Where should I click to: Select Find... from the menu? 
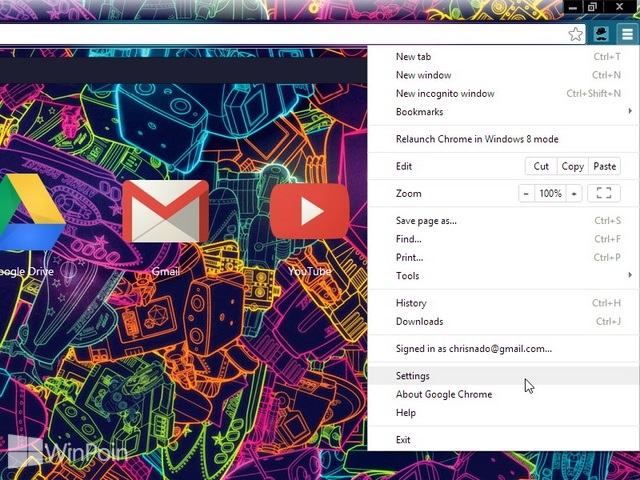(x=504, y=239)
